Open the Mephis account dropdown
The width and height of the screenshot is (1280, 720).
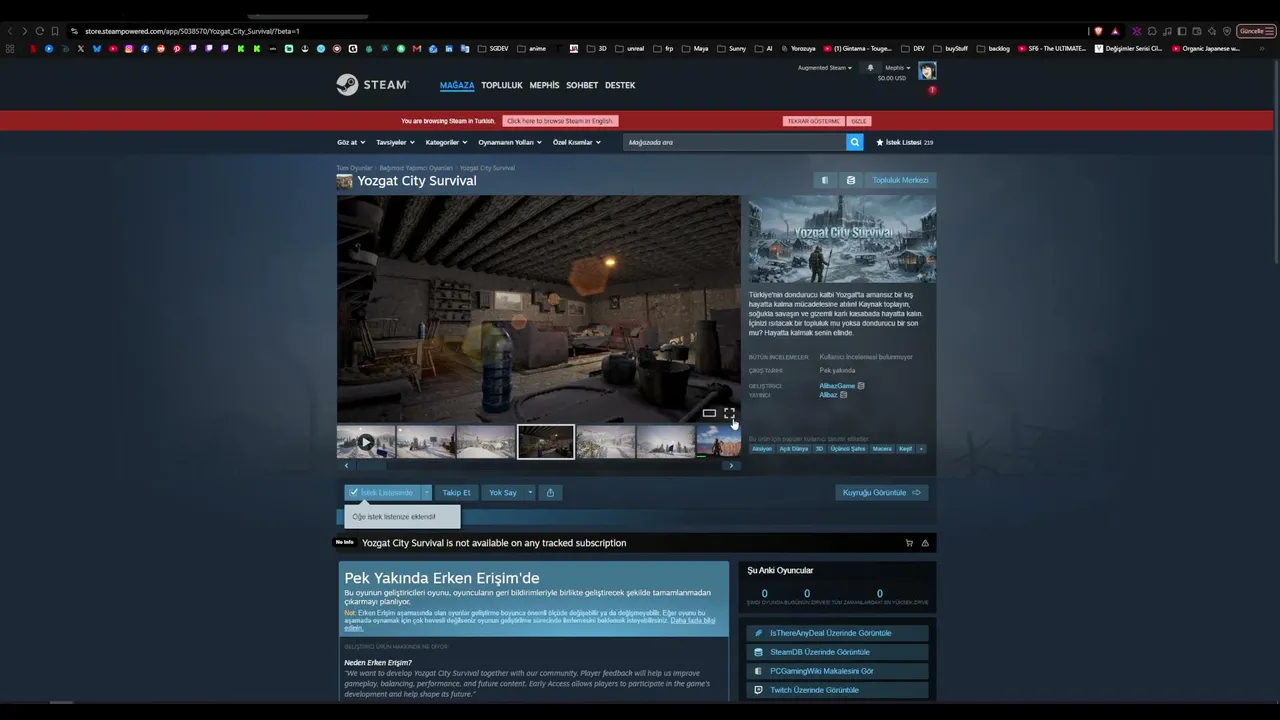[898, 68]
